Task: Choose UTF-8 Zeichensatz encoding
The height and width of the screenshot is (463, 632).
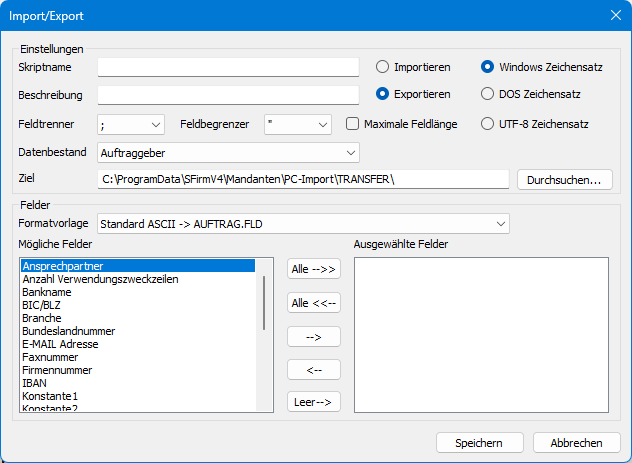Action: coord(488,124)
